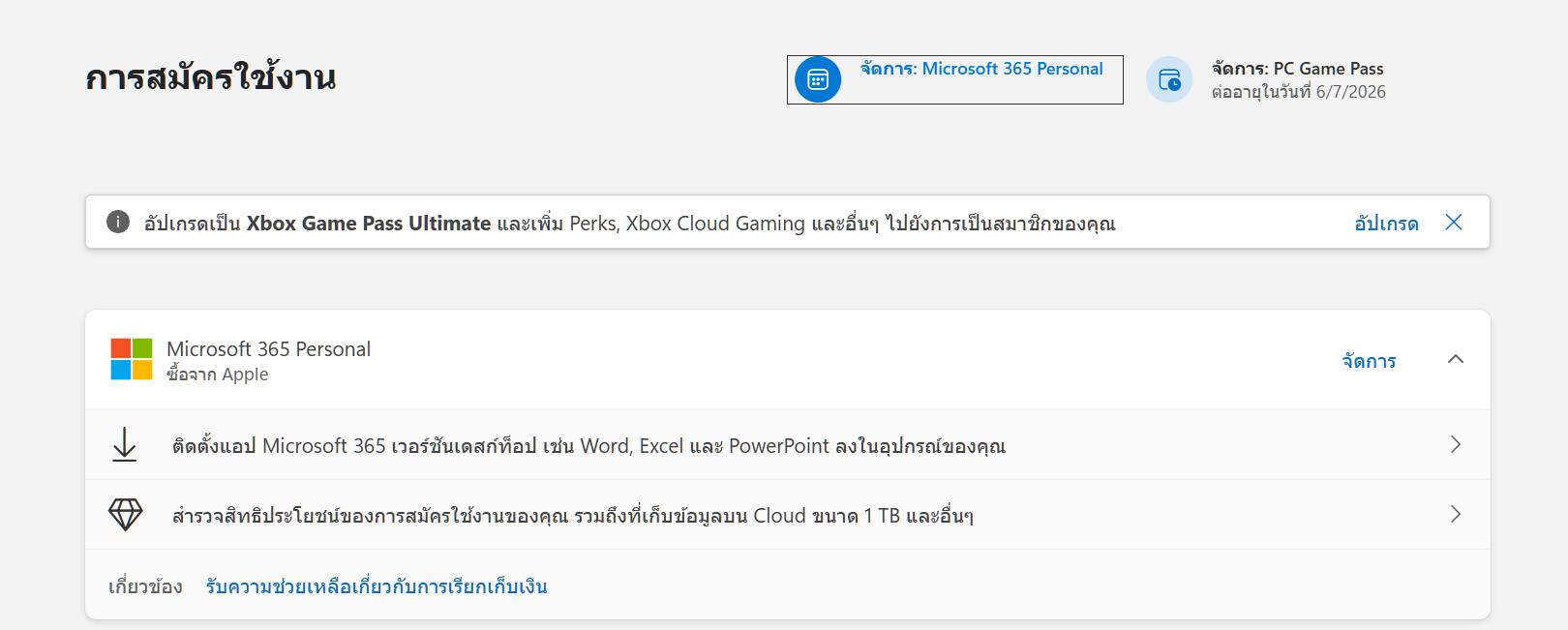1568x630 pixels.
Task: Click จัดการ link on Microsoft 365 card
Action: [x=1369, y=361]
